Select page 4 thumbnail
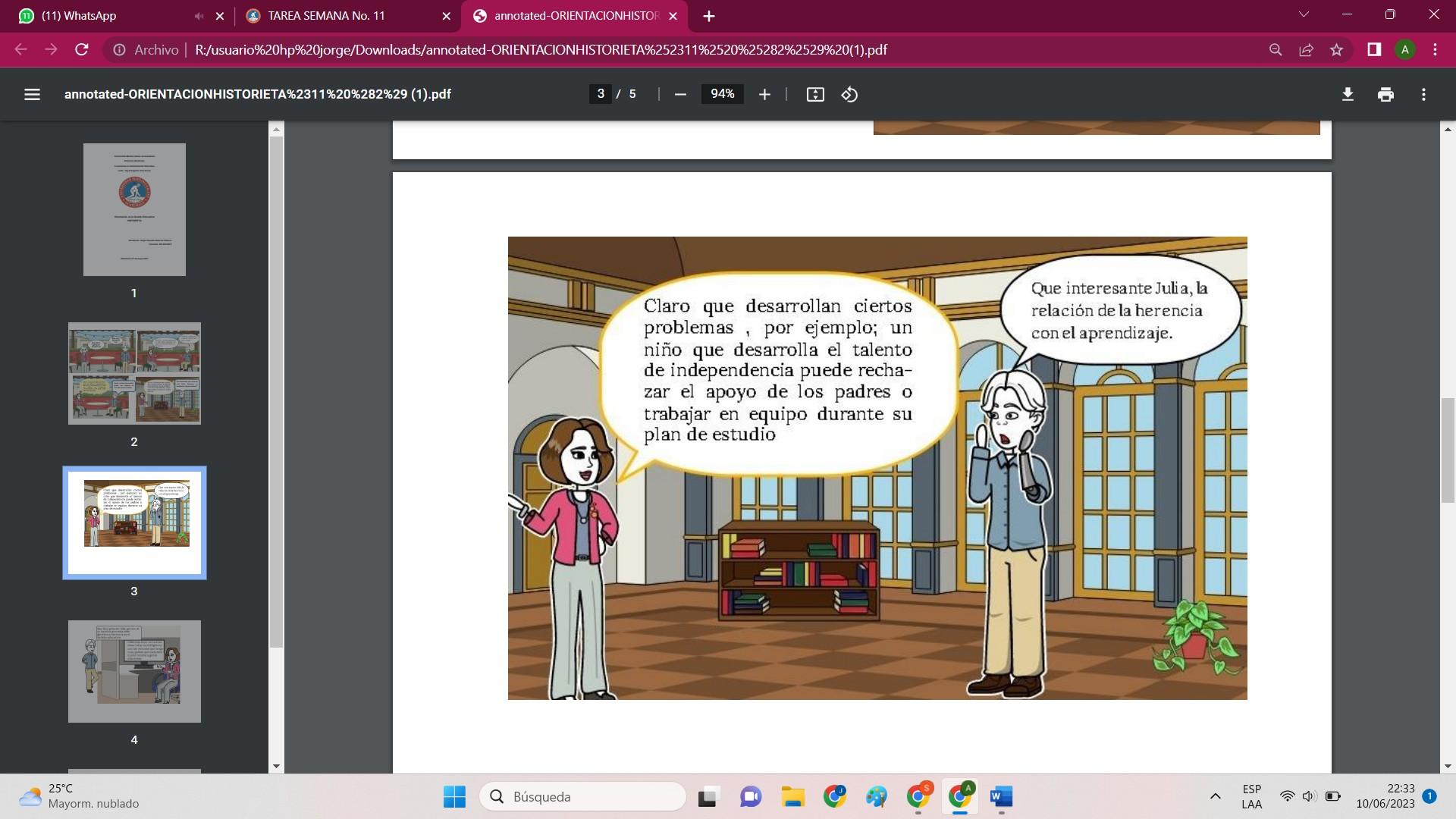This screenshot has height=819, width=1456. coord(134,671)
